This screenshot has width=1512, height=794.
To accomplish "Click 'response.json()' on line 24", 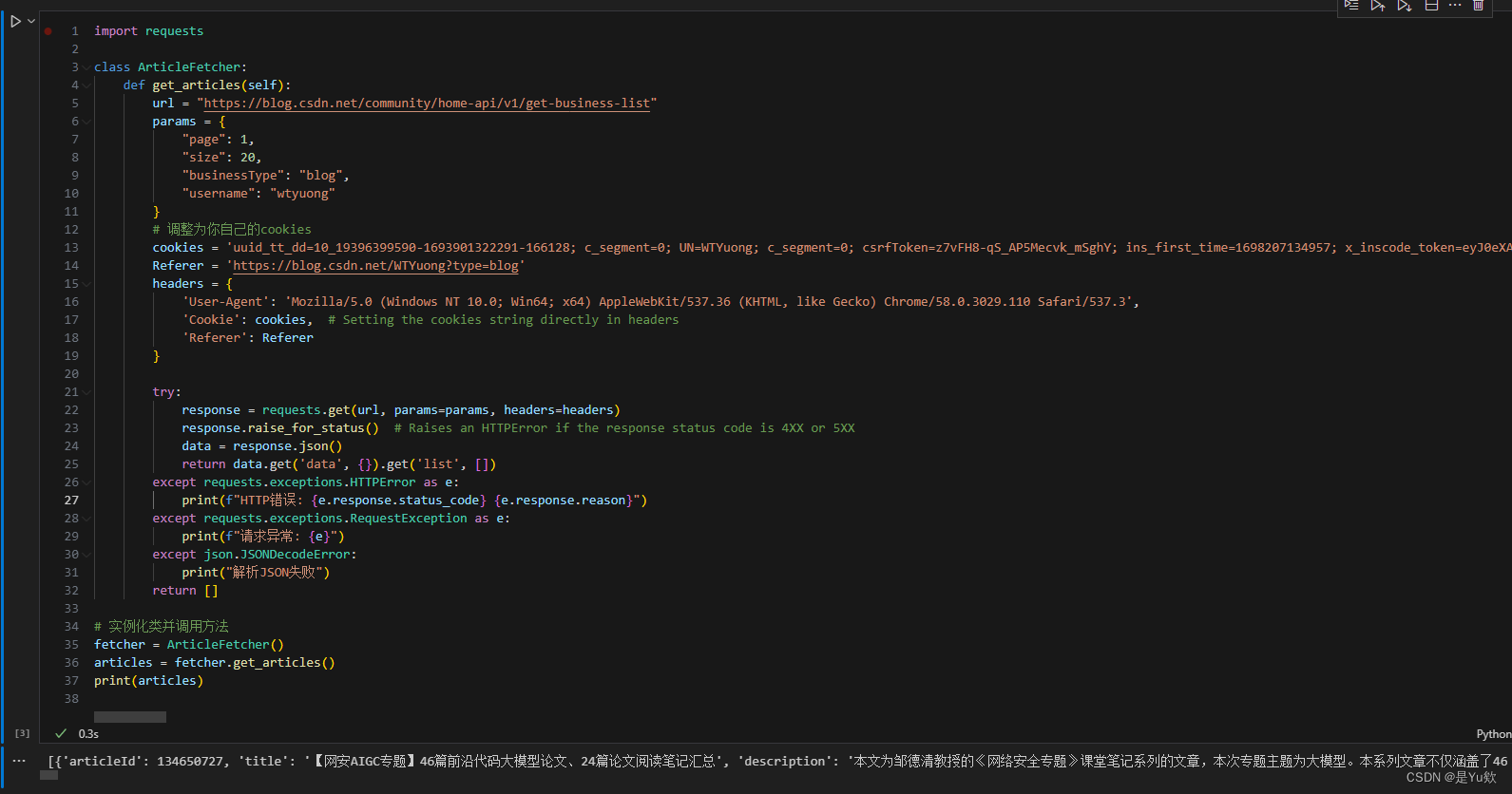I will pyautogui.click(x=288, y=446).
